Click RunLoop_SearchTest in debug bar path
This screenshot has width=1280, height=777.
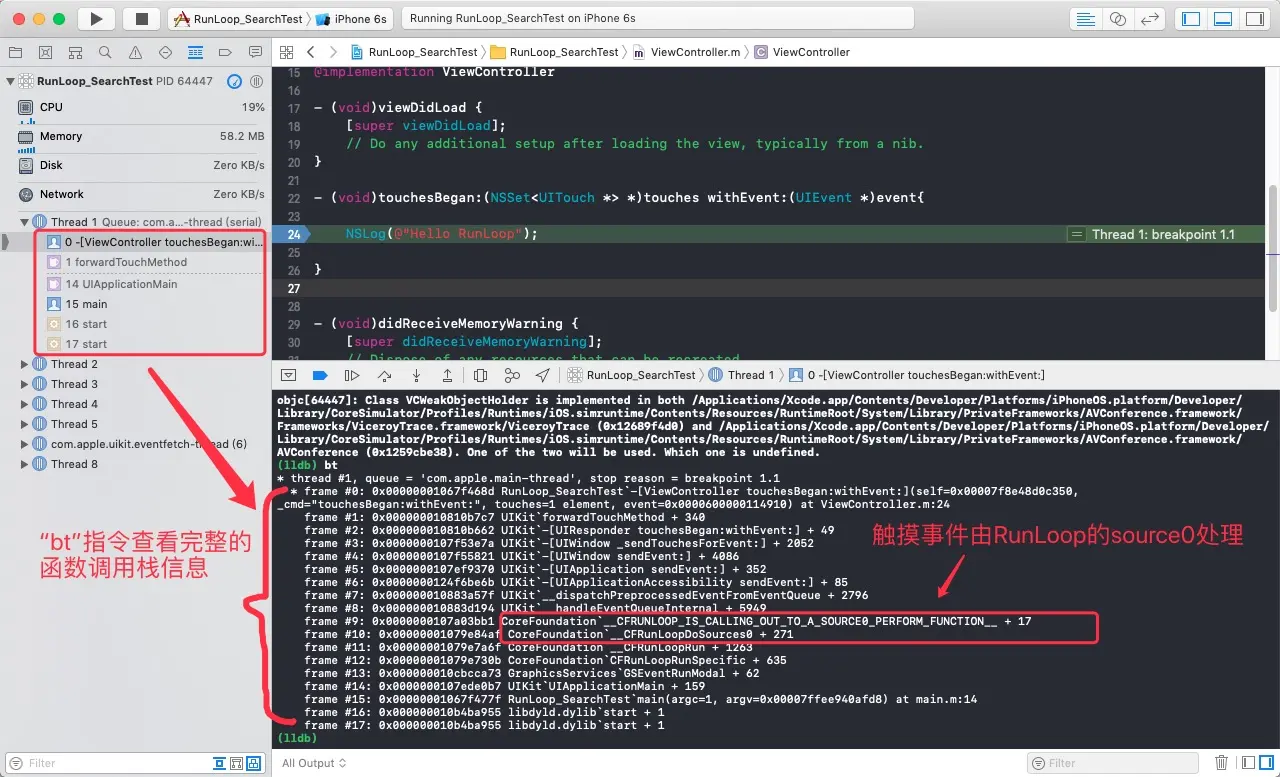(632, 375)
